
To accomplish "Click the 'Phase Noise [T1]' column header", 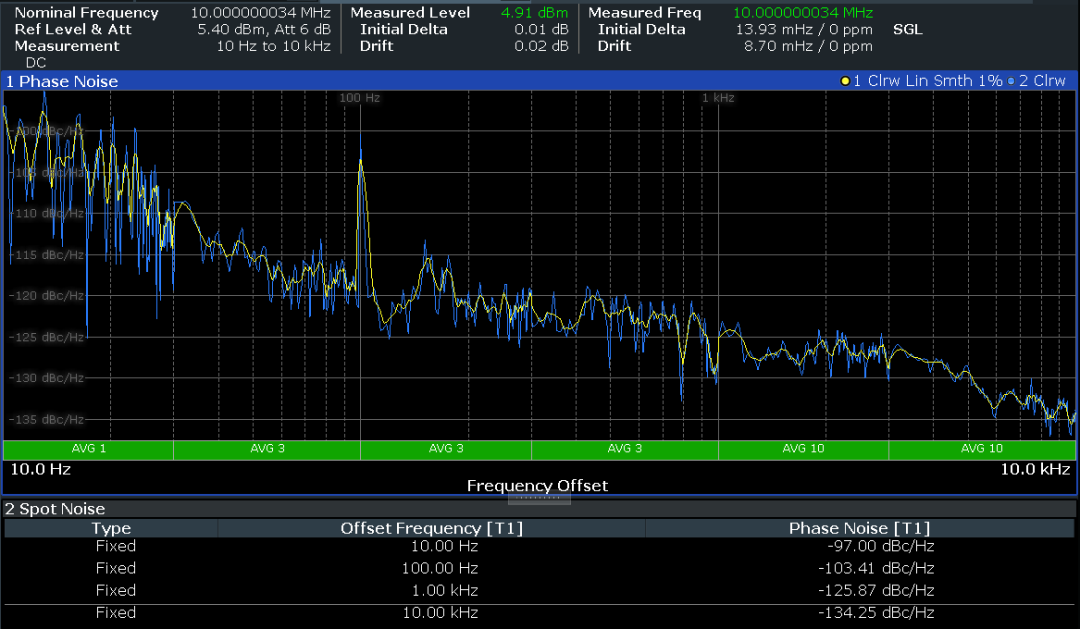I will (x=859, y=528).
